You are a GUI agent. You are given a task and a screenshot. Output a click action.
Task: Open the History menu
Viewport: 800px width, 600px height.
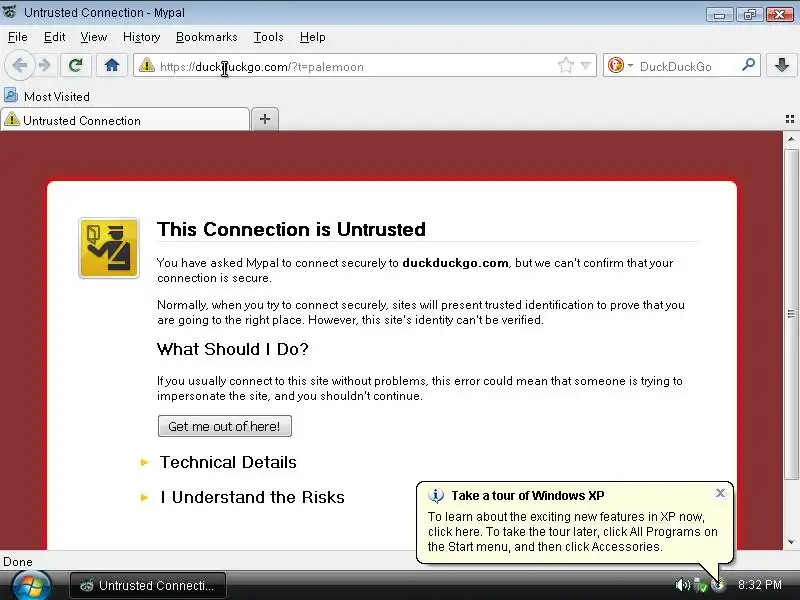tap(141, 37)
